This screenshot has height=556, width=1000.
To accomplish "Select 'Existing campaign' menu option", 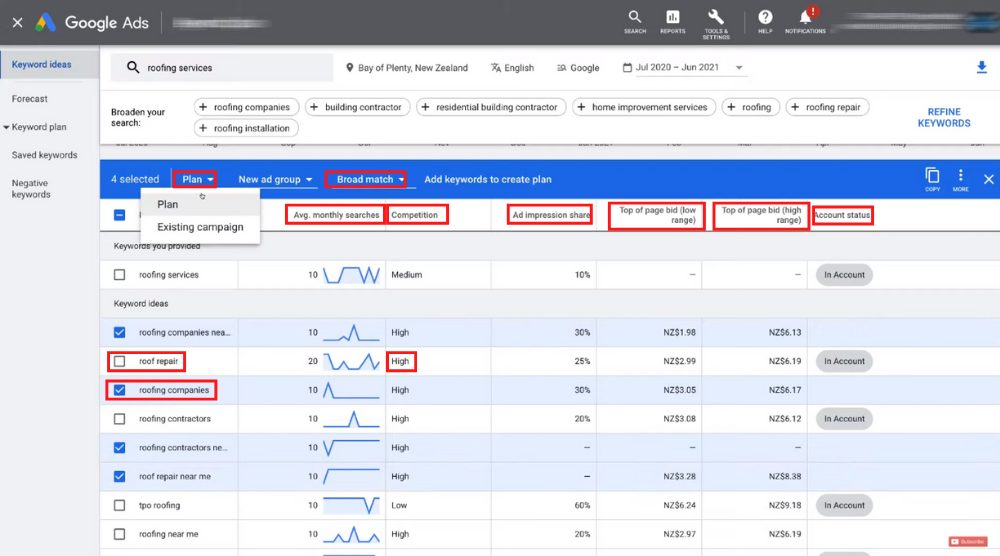I will tap(200, 227).
